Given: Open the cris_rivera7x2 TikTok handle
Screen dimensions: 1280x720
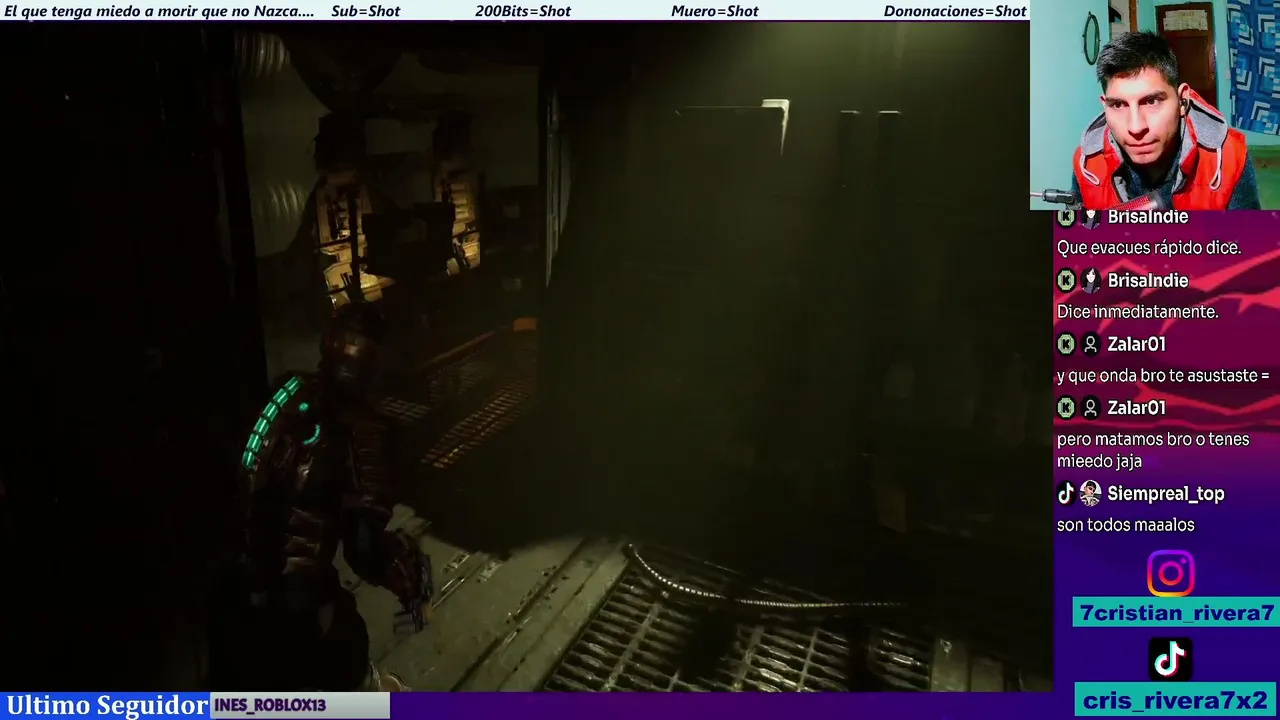Looking at the screenshot, I should pos(1176,700).
